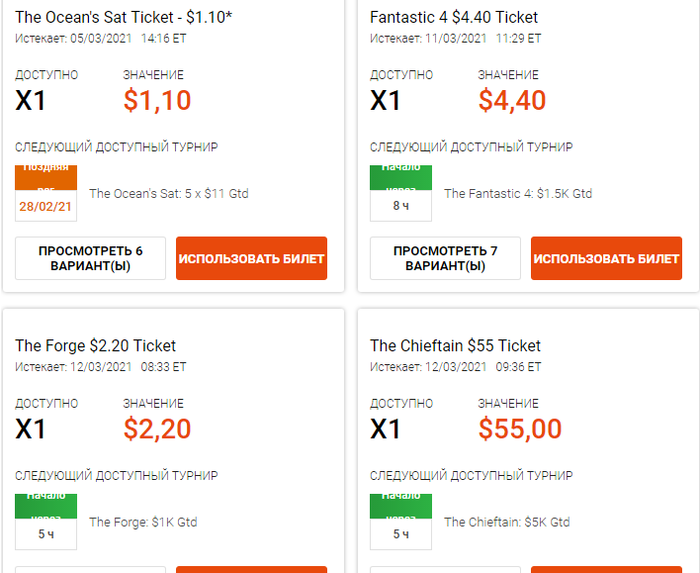Open The Forge: $1K Gtd tournament

[143, 522]
